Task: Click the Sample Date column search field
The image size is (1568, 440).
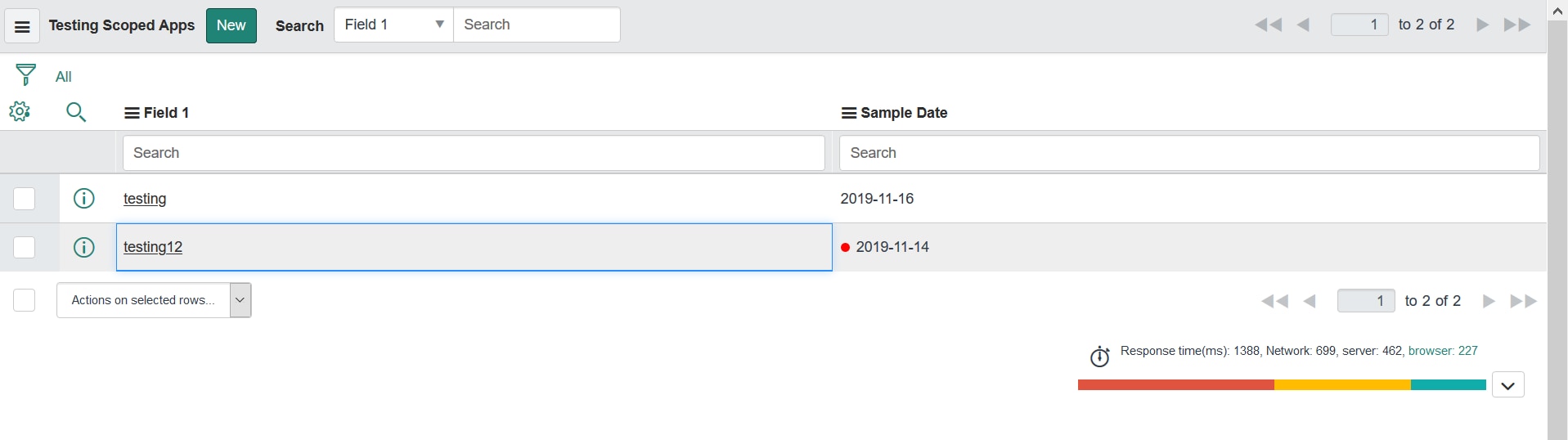Action: 1189,153
